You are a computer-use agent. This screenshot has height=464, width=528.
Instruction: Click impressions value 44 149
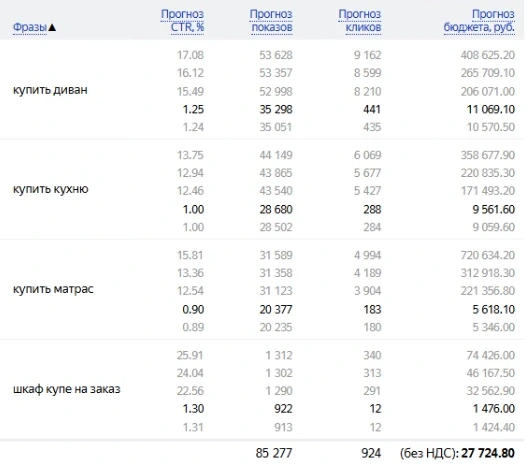coord(276,155)
